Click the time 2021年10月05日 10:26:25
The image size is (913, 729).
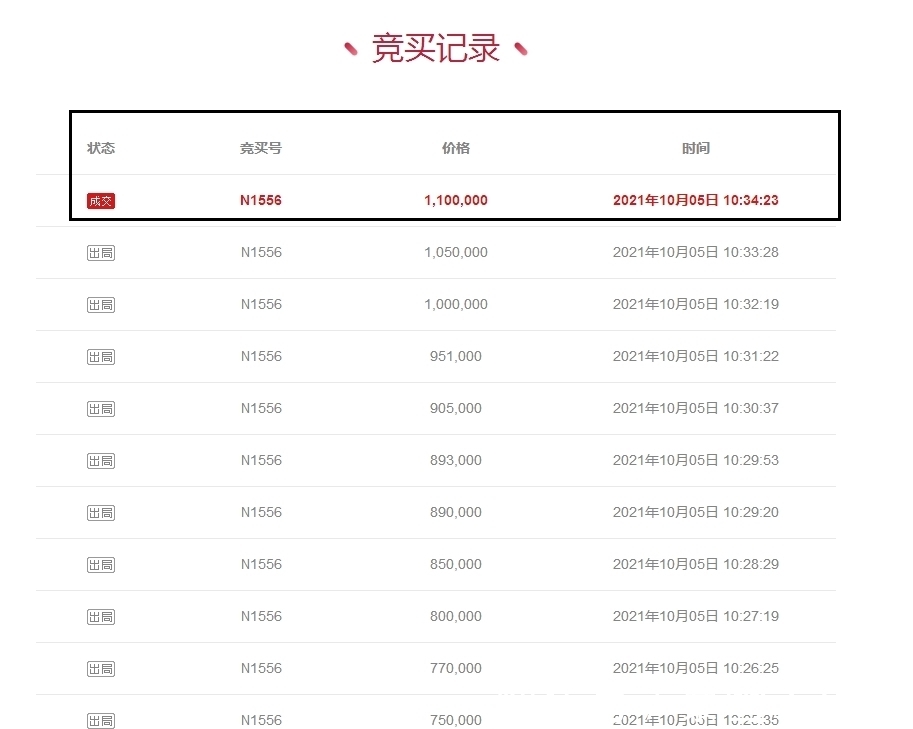(x=696, y=668)
